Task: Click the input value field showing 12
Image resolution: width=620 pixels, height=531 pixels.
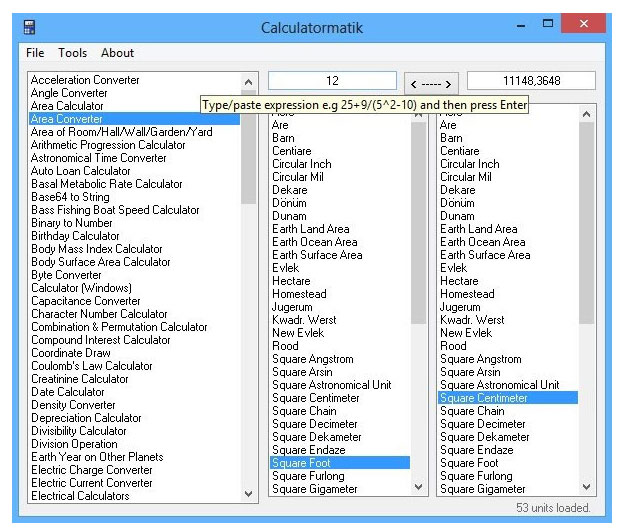Action: [332, 81]
